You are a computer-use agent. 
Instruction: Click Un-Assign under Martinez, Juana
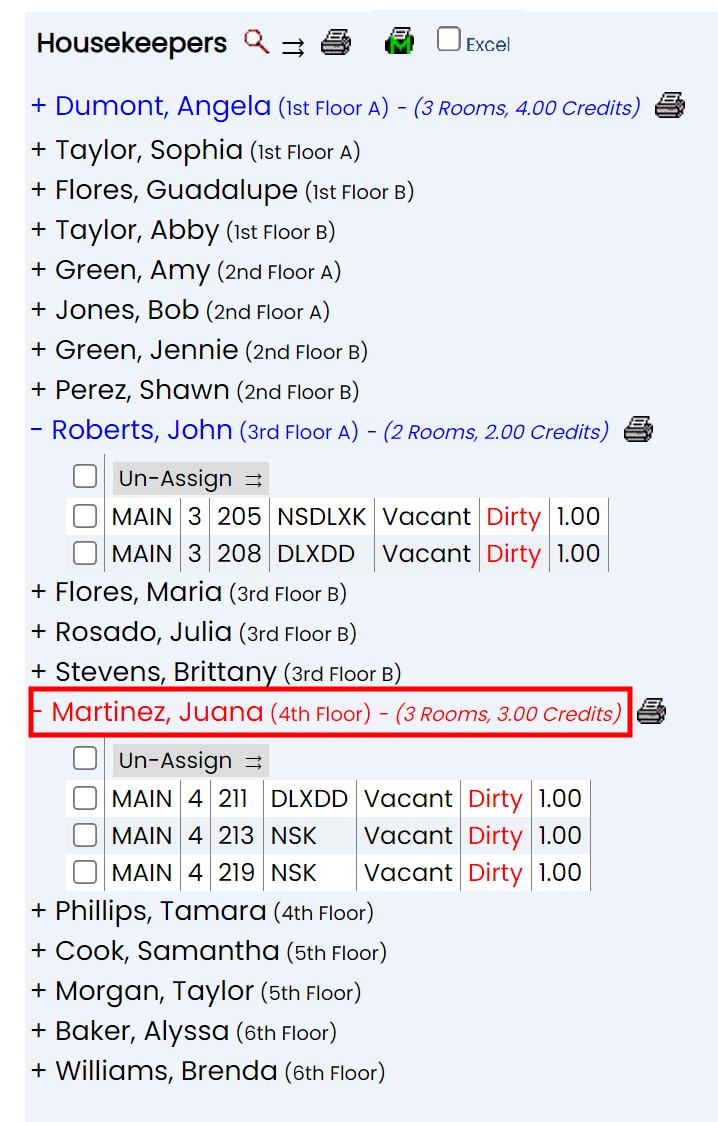[x=189, y=761]
